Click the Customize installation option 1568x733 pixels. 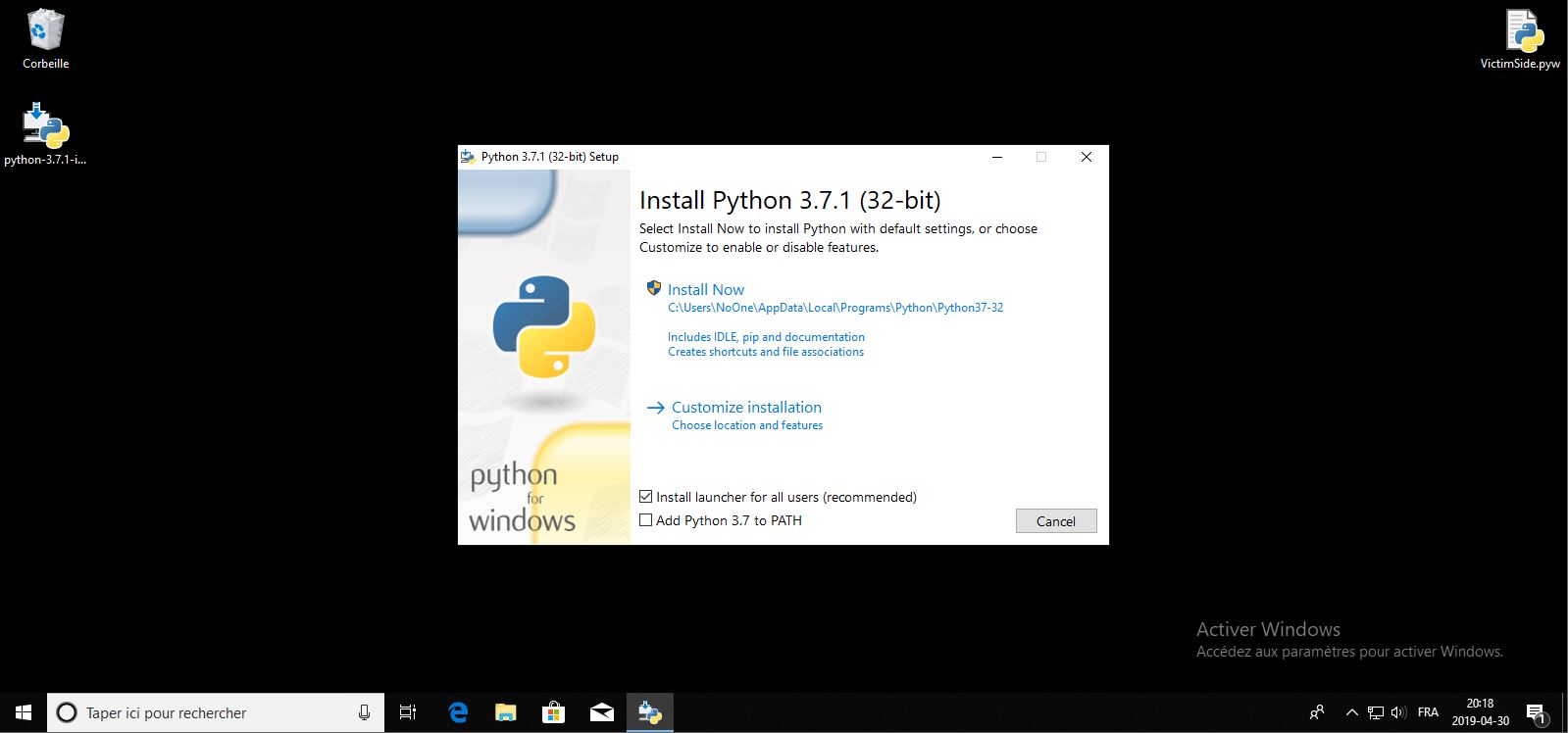tap(746, 408)
